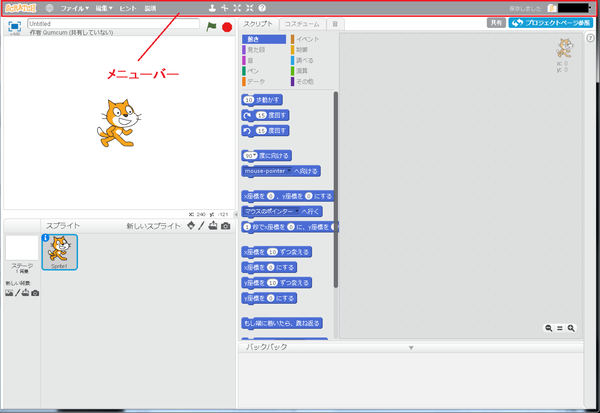Switch stage to full screen mode
This screenshot has height=413, width=600.
(15, 26)
